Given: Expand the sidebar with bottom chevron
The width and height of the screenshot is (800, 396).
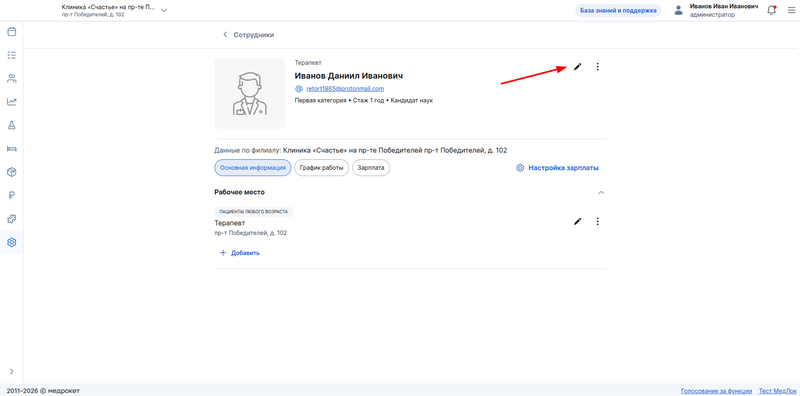Looking at the screenshot, I should (11, 372).
